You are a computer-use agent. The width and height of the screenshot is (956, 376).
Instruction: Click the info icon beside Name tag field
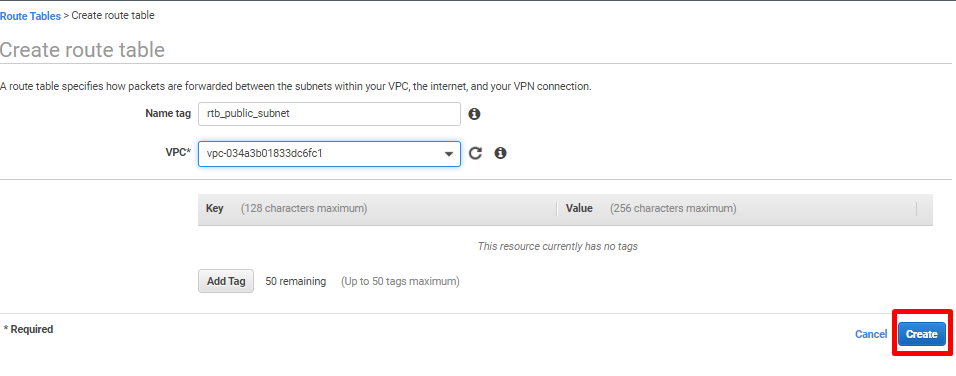click(474, 114)
